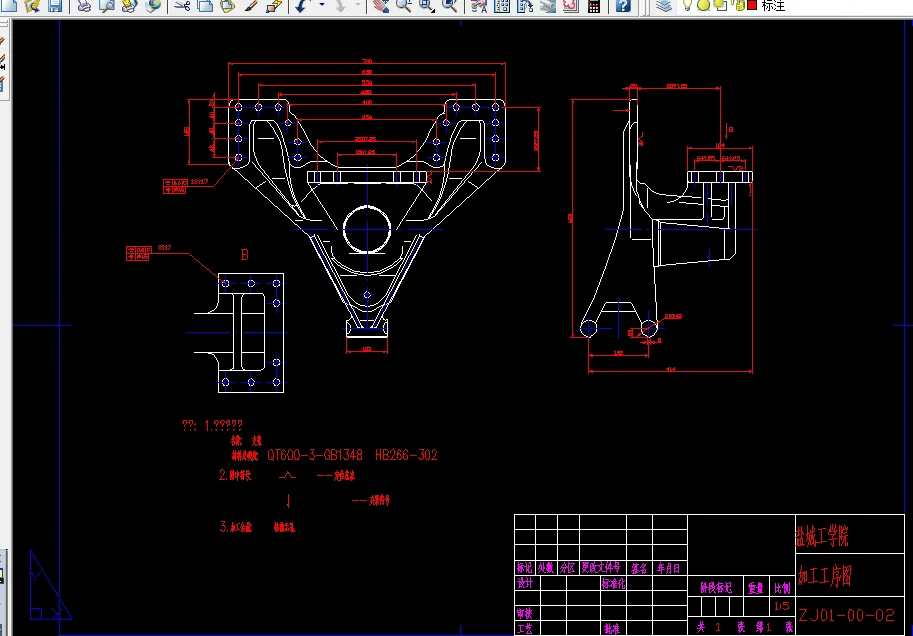
Task: Select the title block text 加工工序图
Action: coord(824,576)
